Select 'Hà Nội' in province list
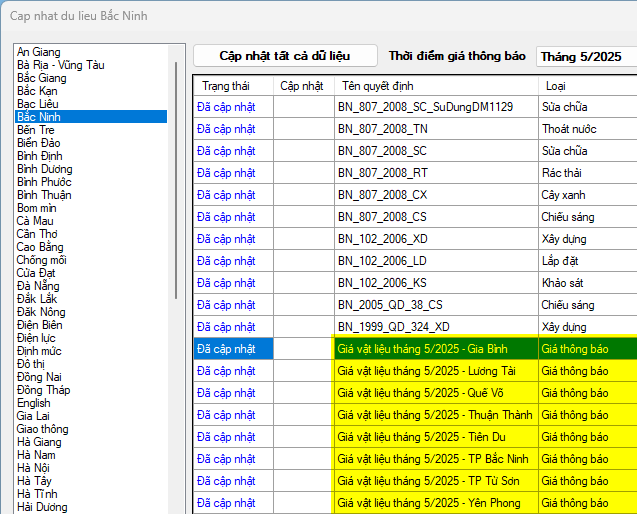 click(36, 468)
